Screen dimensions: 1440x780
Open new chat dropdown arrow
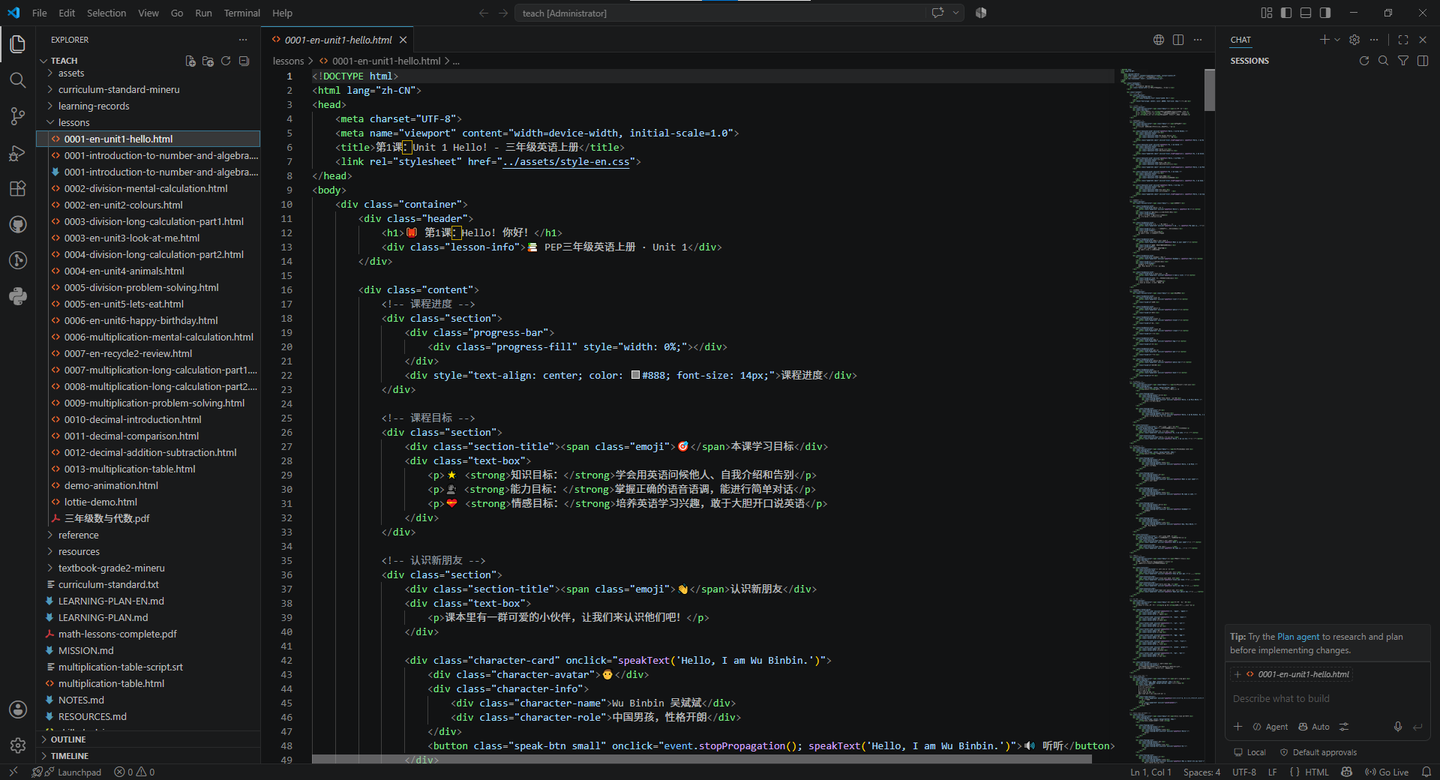click(1338, 40)
